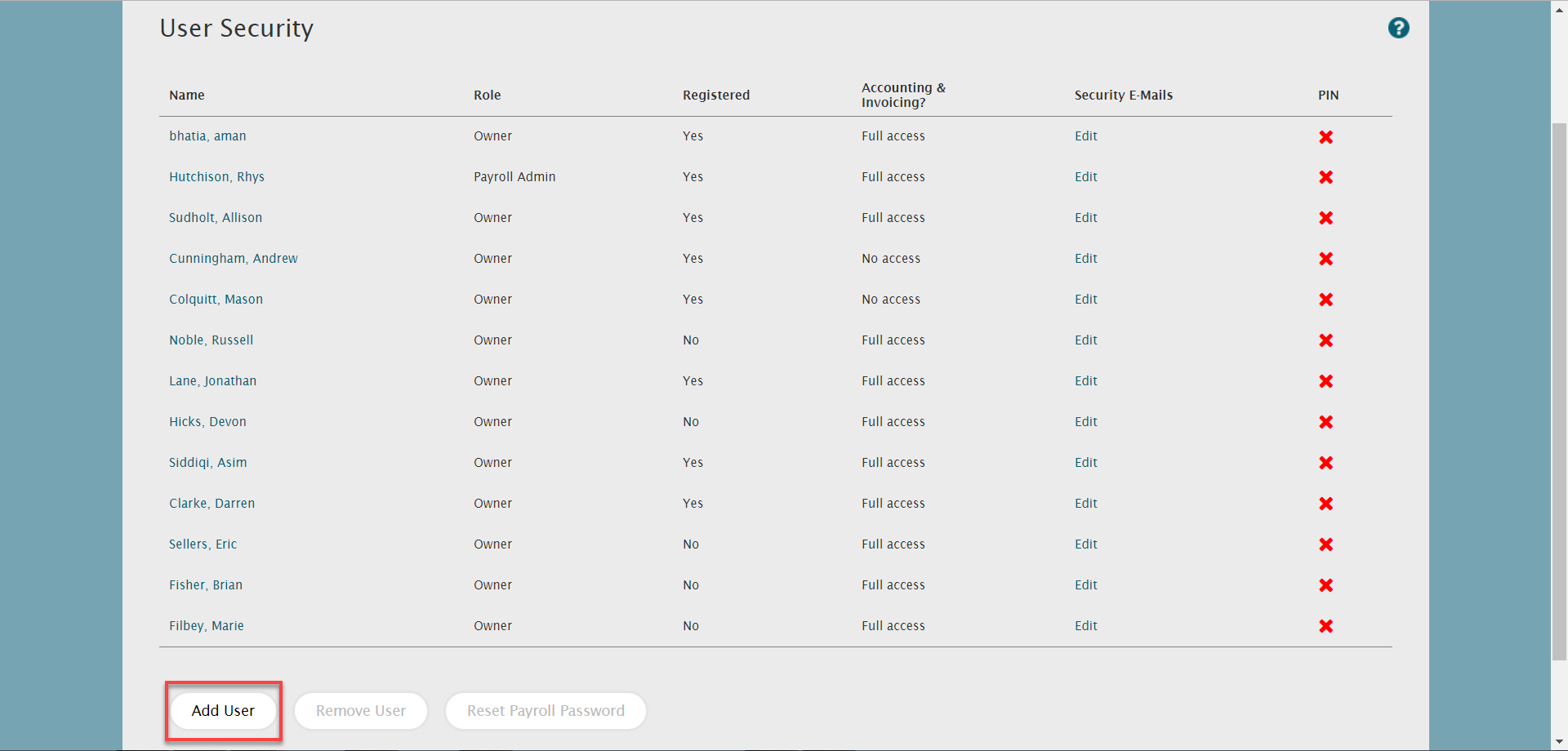Screen dimensions: 1568x751
Task: Edit security e-mails for Hicks, Devon
Action: 1085,422
